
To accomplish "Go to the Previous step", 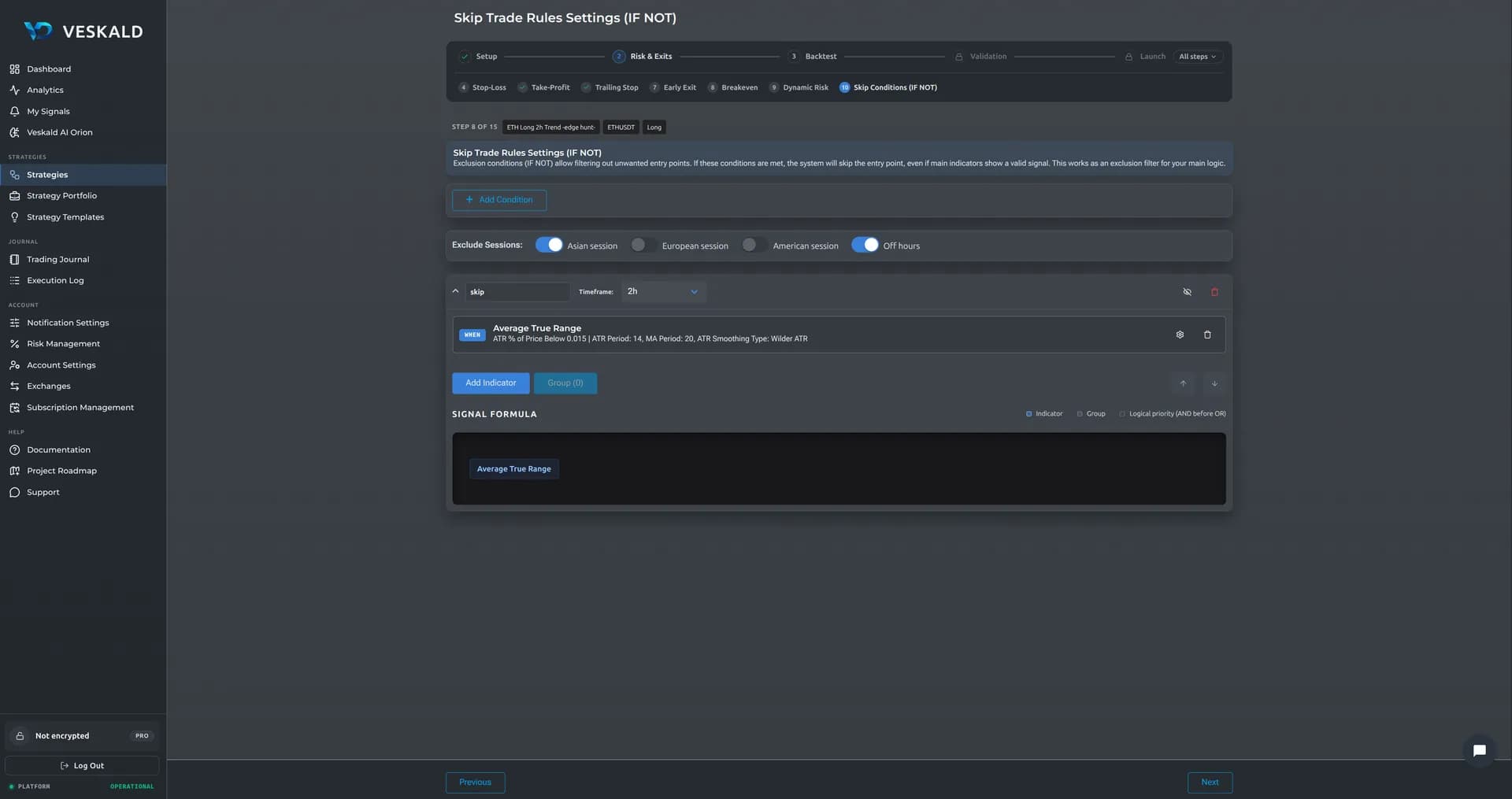I will point(475,782).
